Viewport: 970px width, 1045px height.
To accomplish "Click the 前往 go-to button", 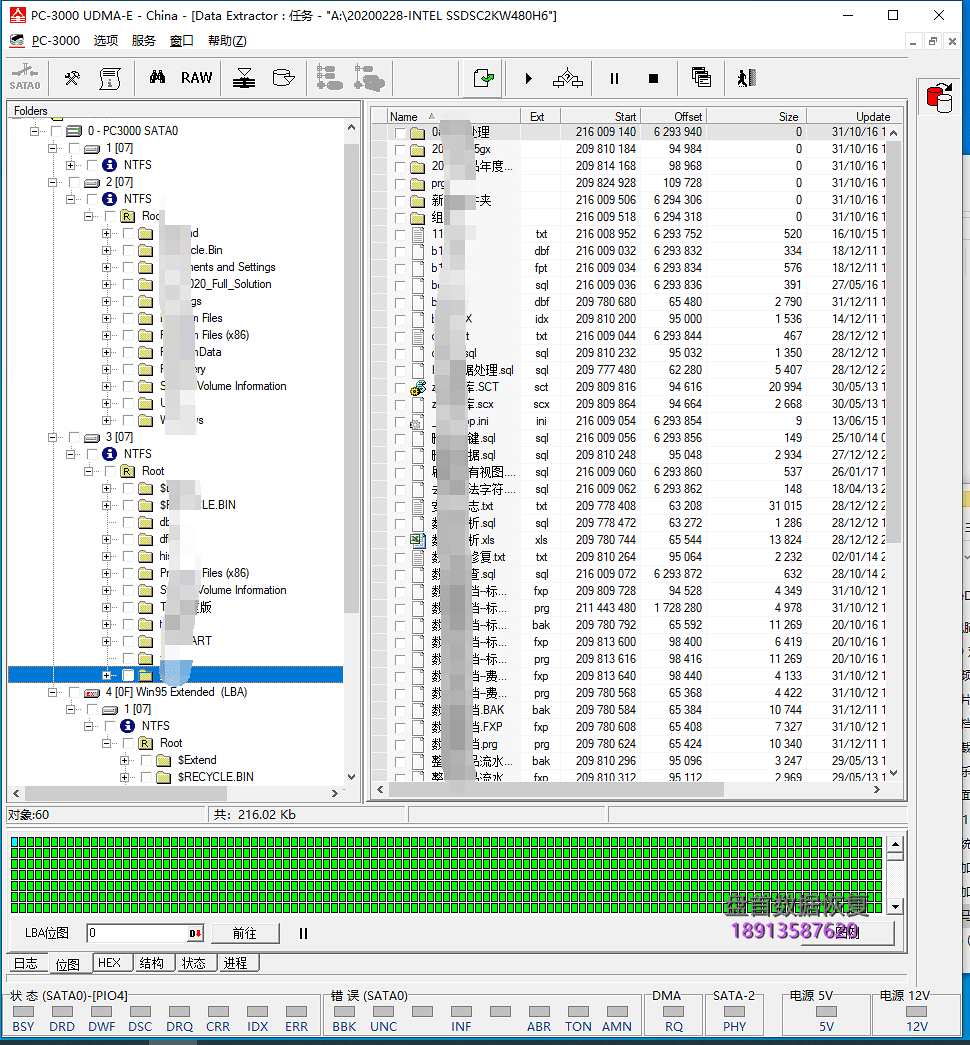I will click(x=245, y=934).
